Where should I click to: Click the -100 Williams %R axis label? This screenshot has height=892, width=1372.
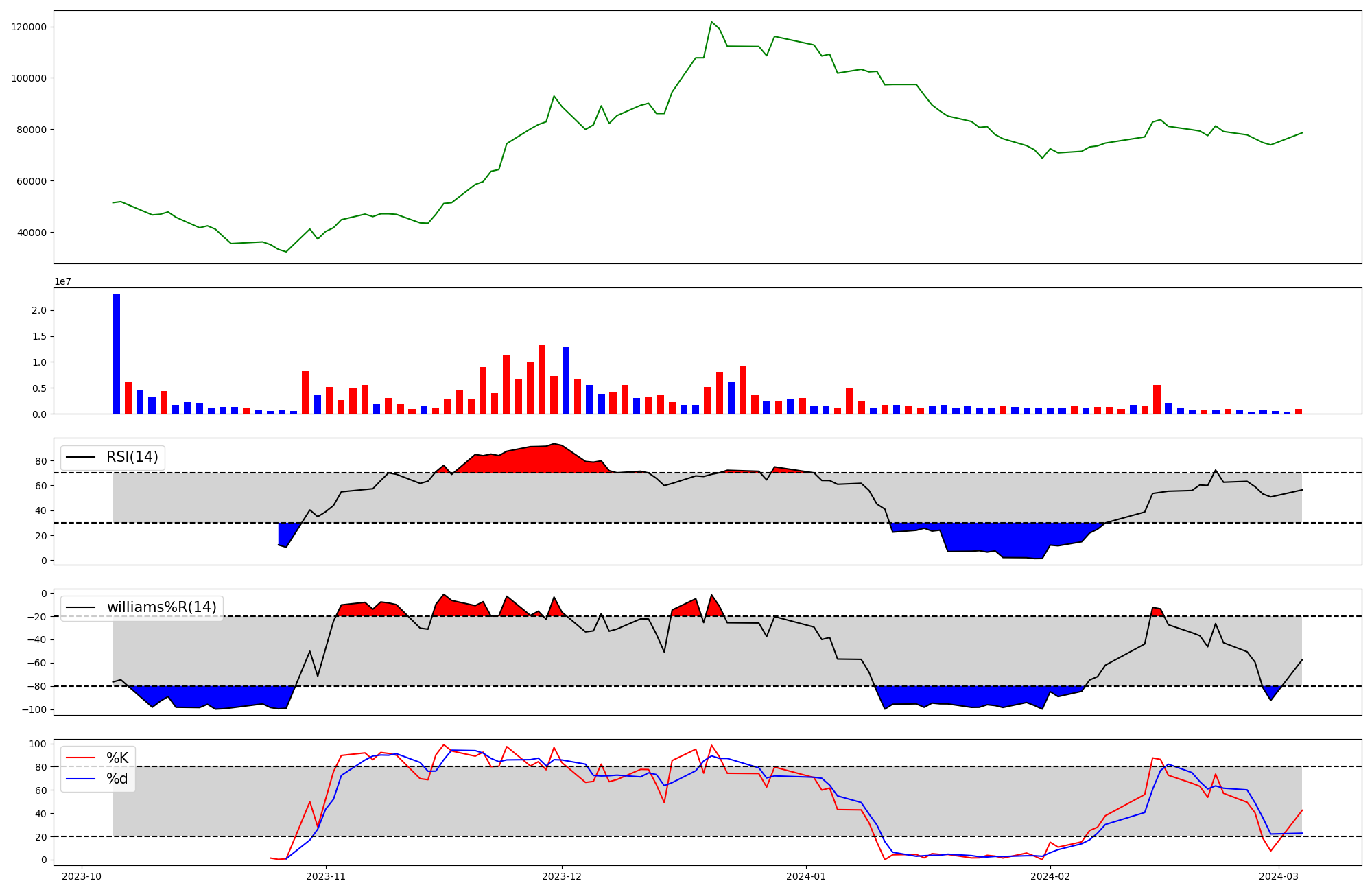coord(34,709)
